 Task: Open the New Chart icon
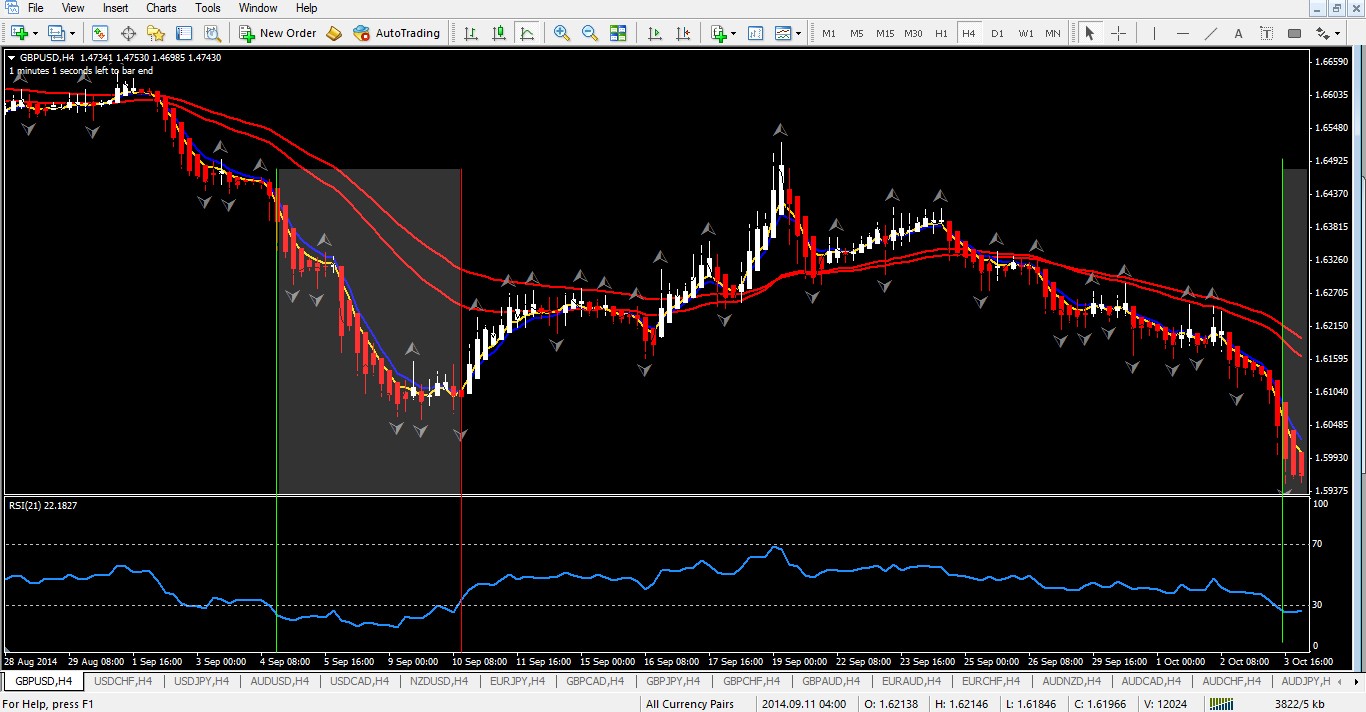coord(19,33)
